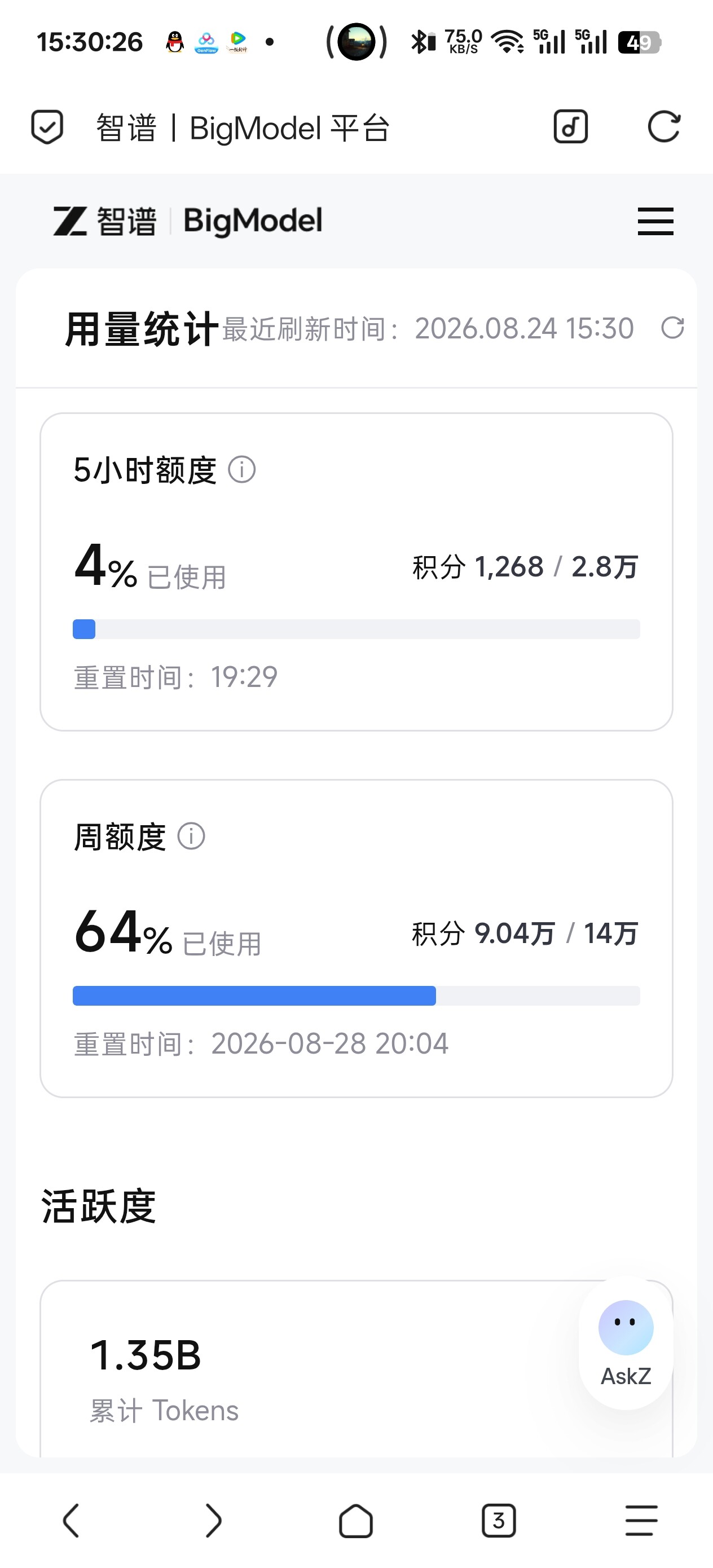This screenshot has width=713, height=1568.
Task: Open the browser home page icon
Action: point(356,1521)
